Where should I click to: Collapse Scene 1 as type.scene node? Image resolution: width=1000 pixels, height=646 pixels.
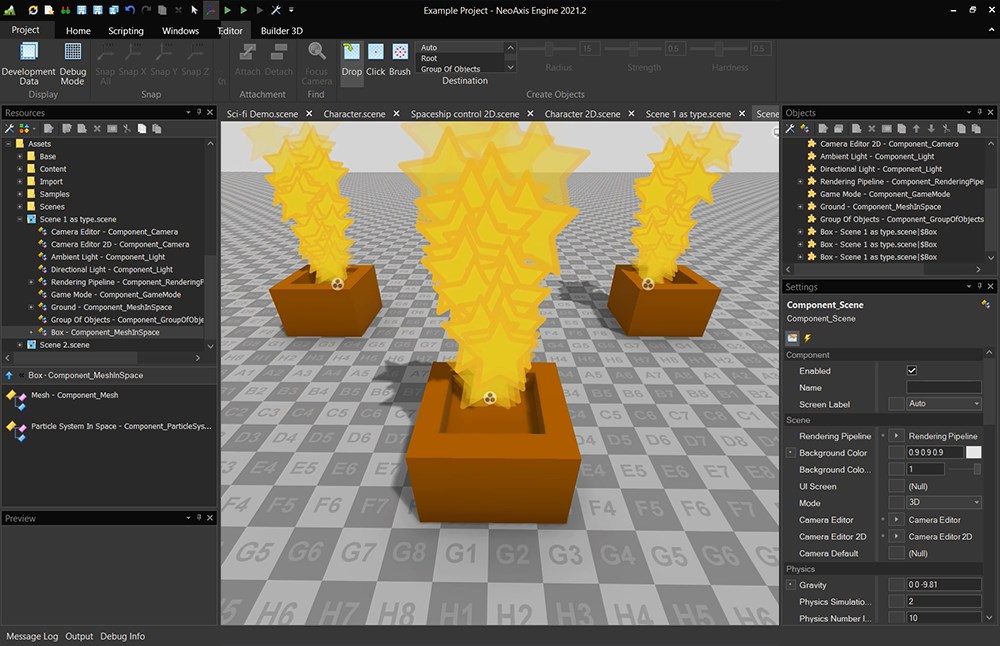[20, 219]
